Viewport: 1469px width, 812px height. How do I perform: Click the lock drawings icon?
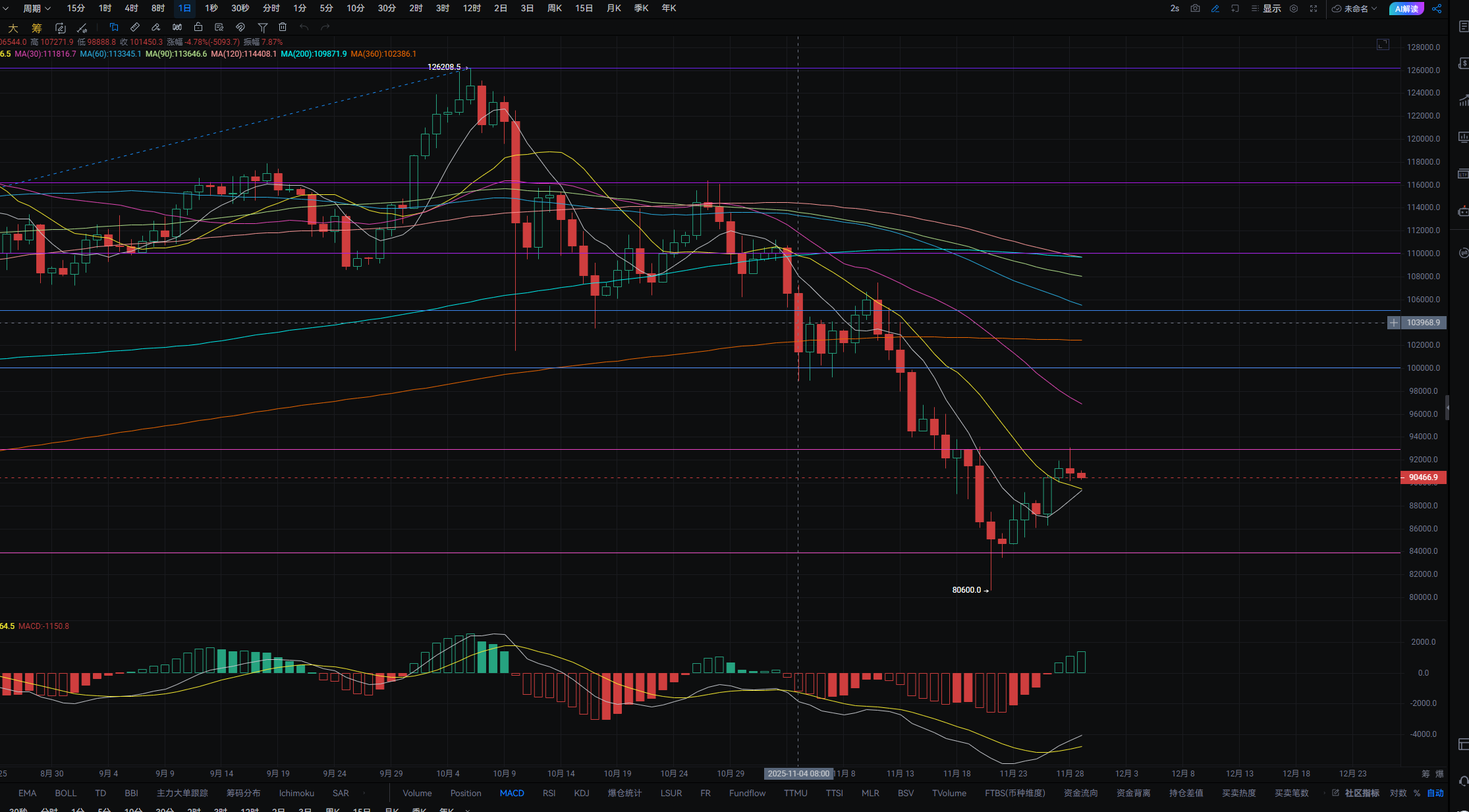click(198, 27)
